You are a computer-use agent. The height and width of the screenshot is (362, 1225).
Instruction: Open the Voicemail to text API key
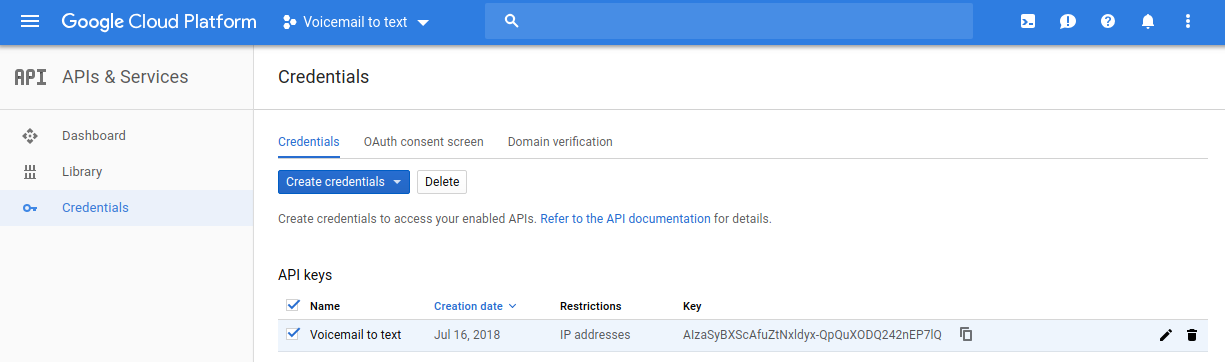point(356,335)
